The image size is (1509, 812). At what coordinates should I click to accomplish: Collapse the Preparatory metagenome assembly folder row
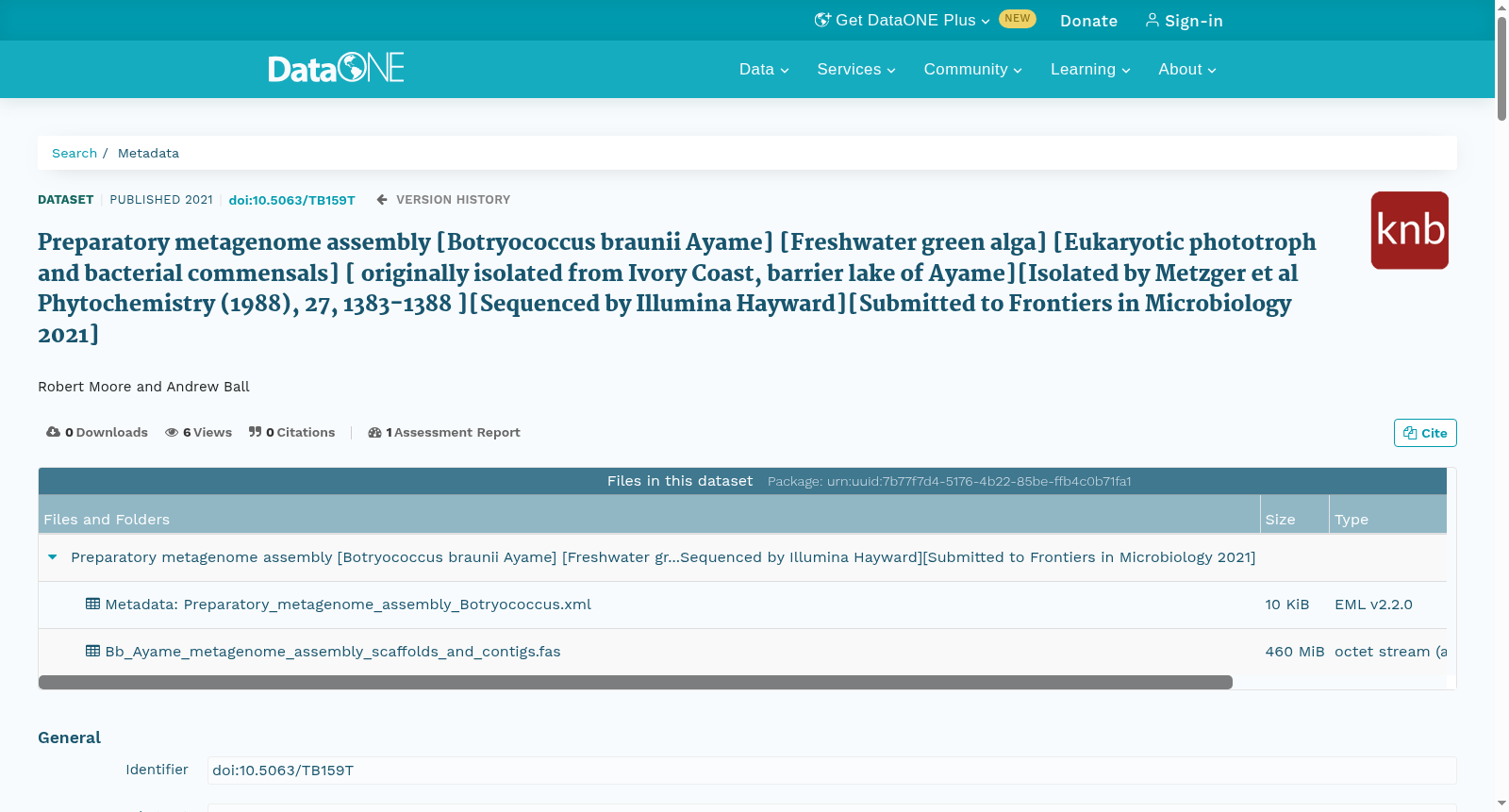53,557
